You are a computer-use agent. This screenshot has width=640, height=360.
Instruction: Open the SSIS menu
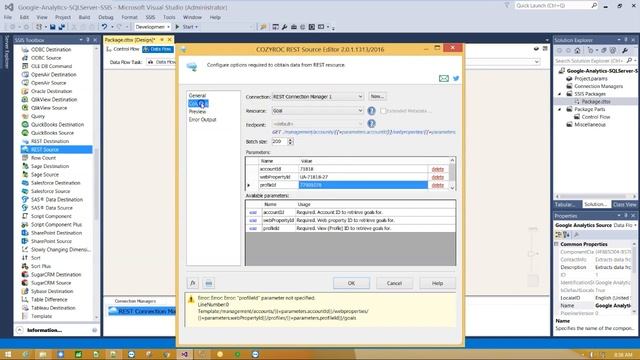pos(150,17)
